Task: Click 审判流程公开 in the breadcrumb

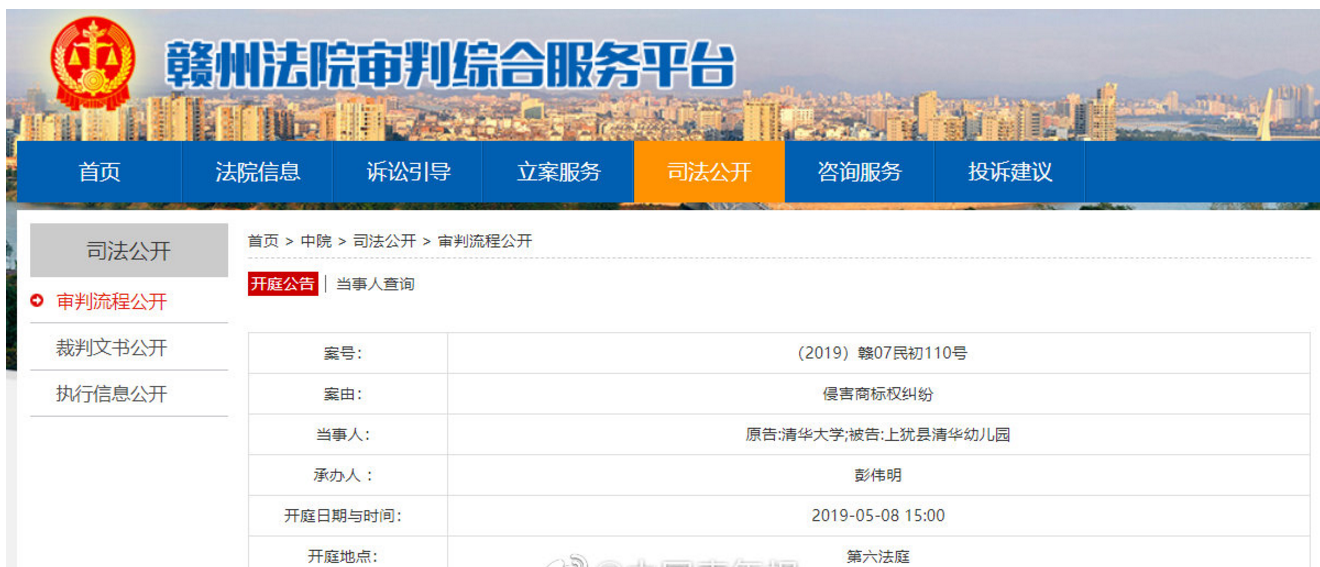Action: pyautogui.click(x=485, y=241)
